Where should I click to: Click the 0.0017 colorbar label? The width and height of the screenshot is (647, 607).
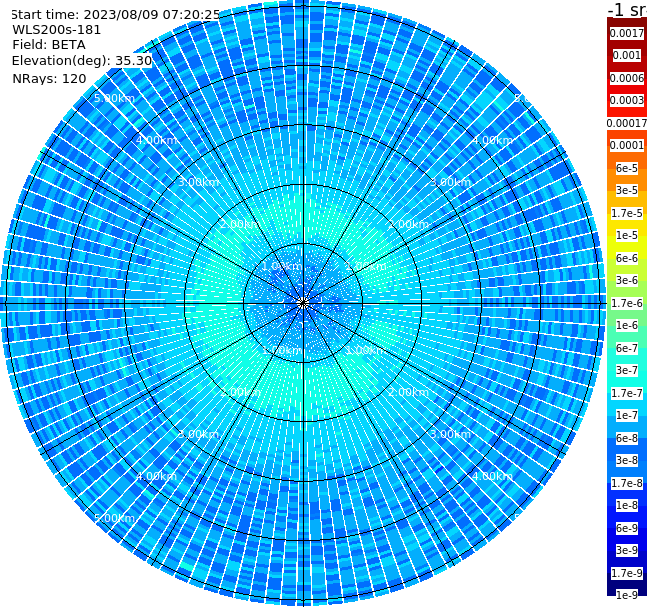(626, 33)
